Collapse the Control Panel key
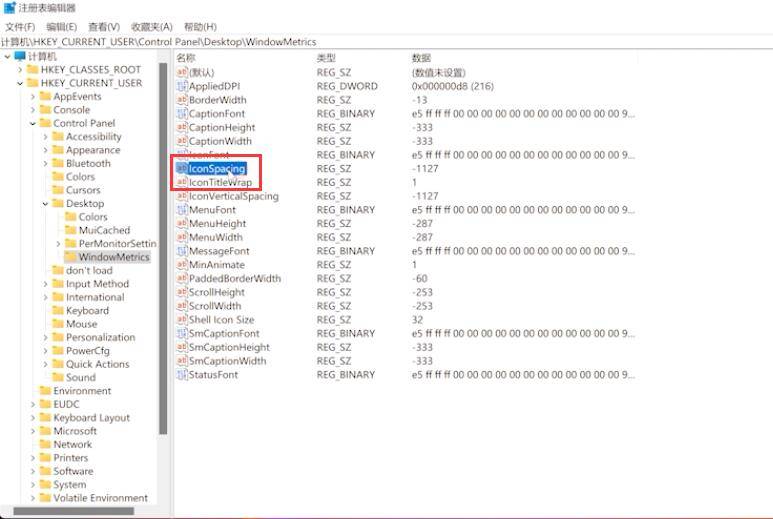This screenshot has width=773, height=519. point(33,123)
